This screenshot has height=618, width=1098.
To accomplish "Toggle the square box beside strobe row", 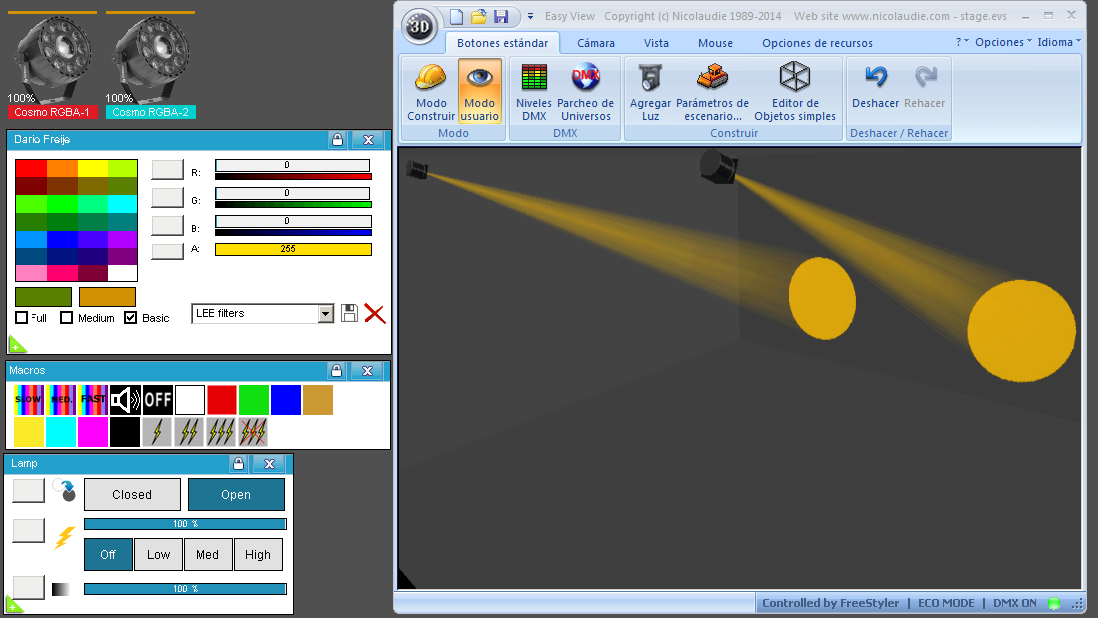I will (29, 531).
